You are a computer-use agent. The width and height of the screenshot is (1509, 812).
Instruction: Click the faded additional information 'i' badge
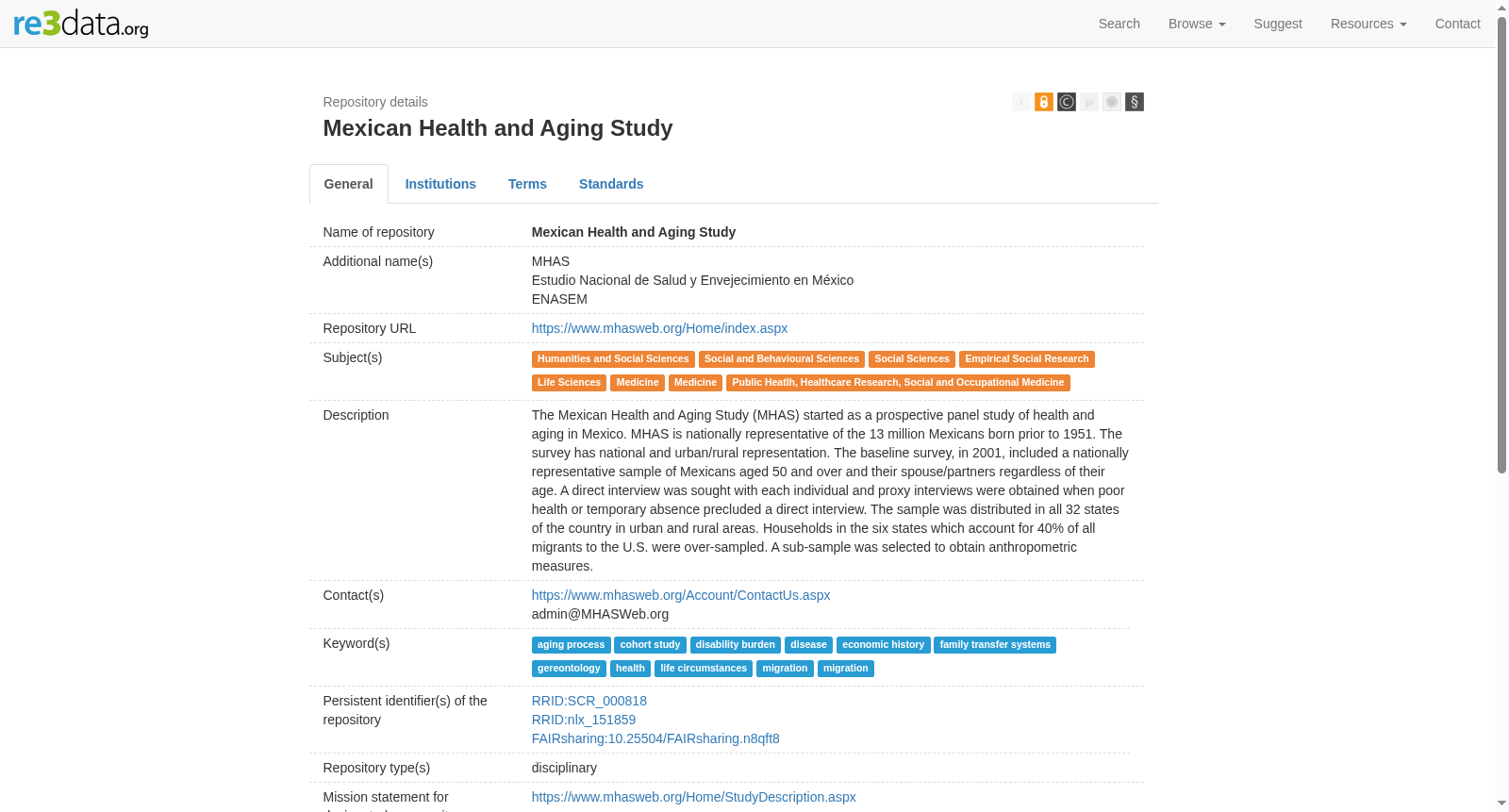pyautogui.click(x=1021, y=102)
